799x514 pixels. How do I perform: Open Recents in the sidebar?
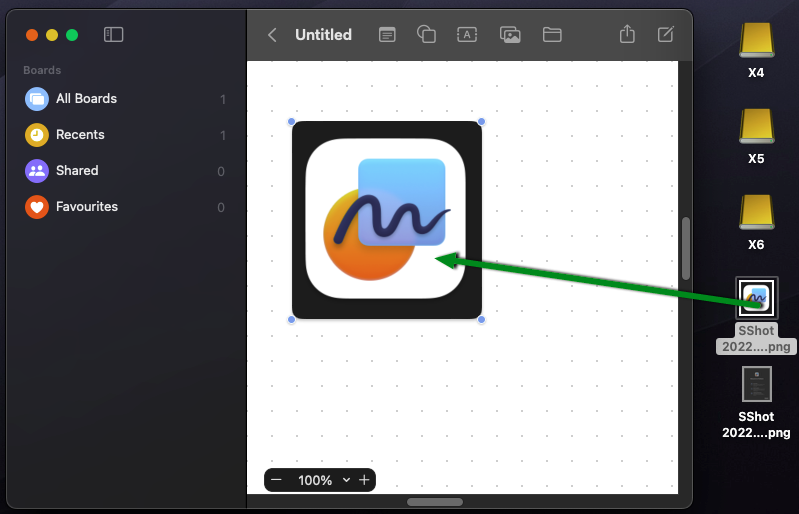click(x=125, y=135)
